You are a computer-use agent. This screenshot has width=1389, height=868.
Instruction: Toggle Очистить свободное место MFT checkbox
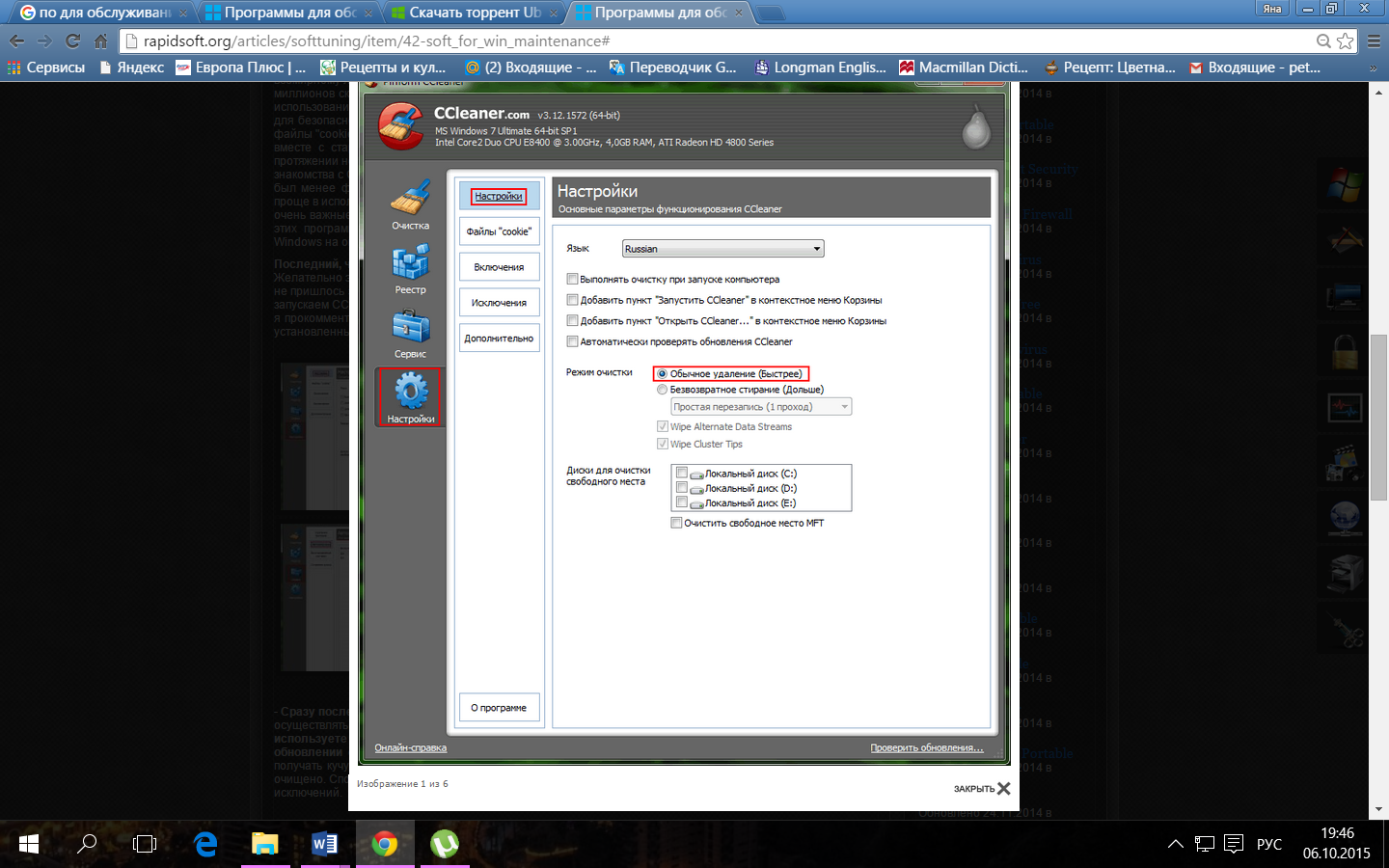(676, 523)
